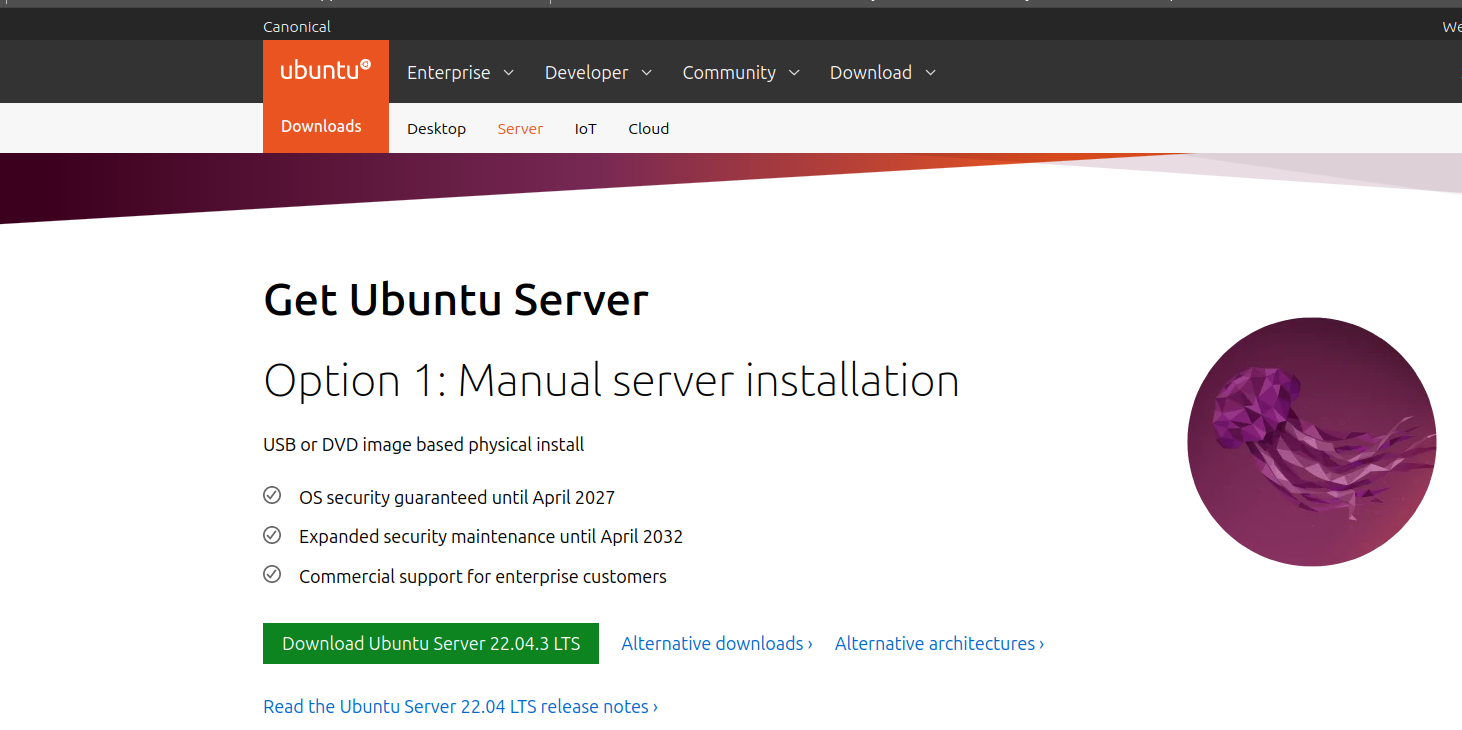Click the checkmark icon beside Commercial support
1462x730 pixels.
click(x=272, y=574)
